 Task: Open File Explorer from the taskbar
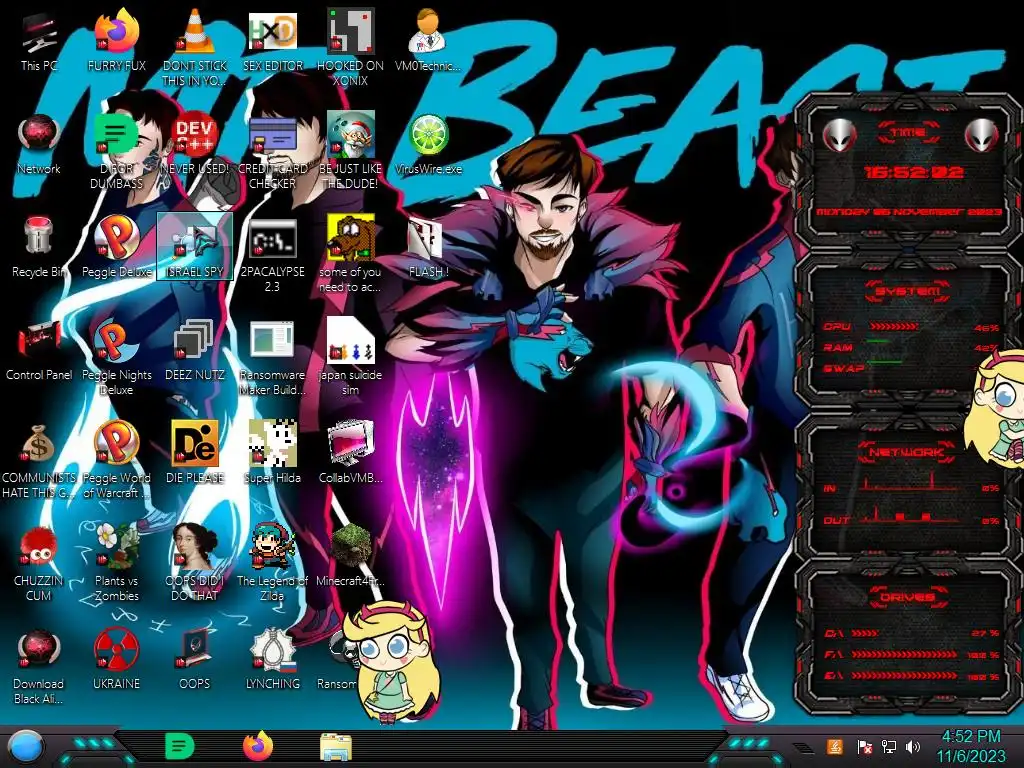tap(336, 747)
